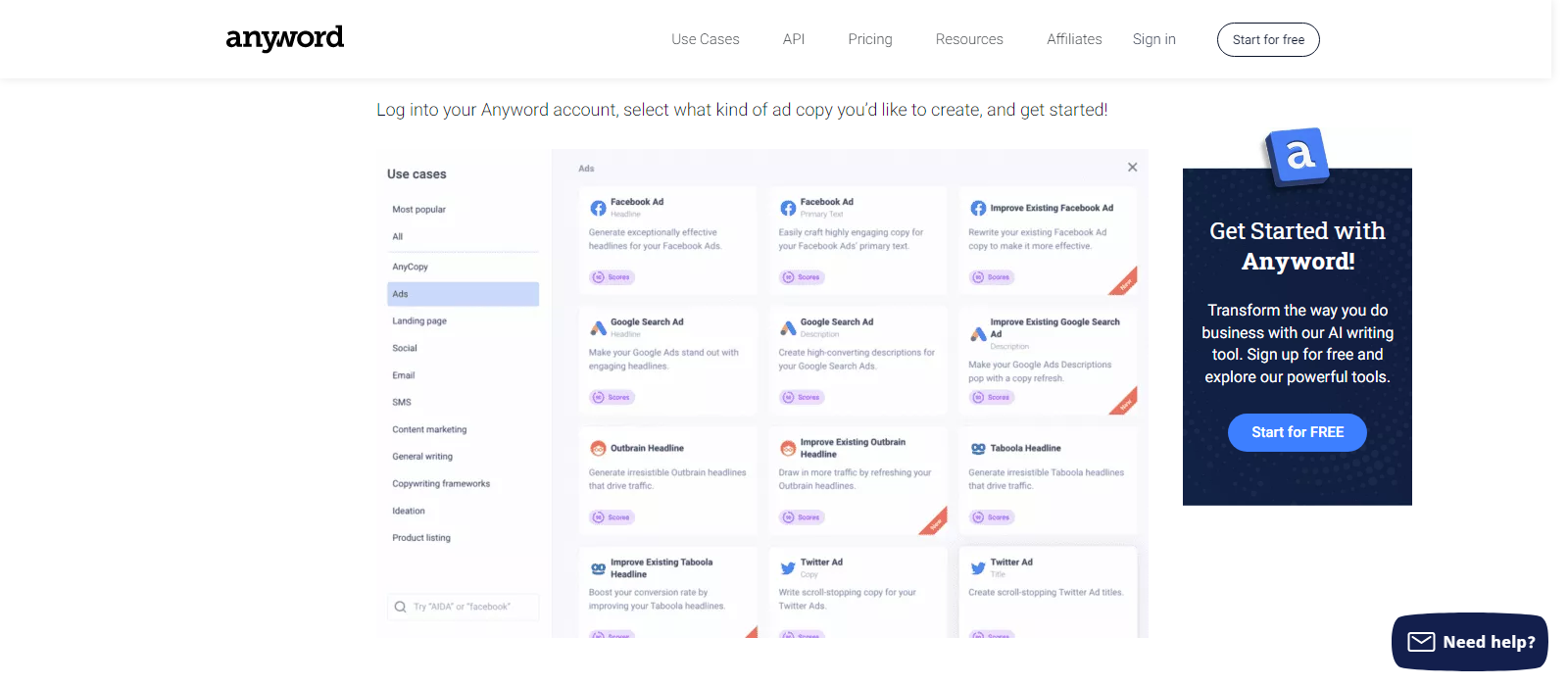Click Scores badge on Taboola Headline card
The image size is (1568, 686).
[993, 517]
